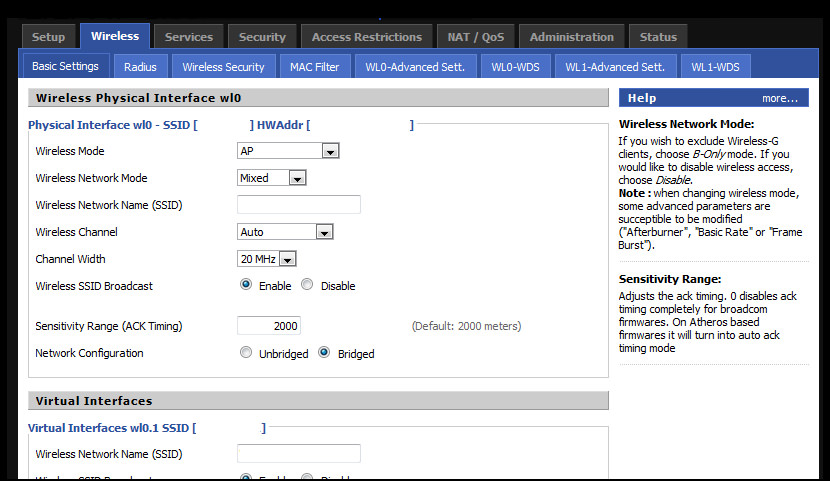Open the Access Restrictions tab
830x481 pixels.
pyautogui.click(x=367, y=37)
